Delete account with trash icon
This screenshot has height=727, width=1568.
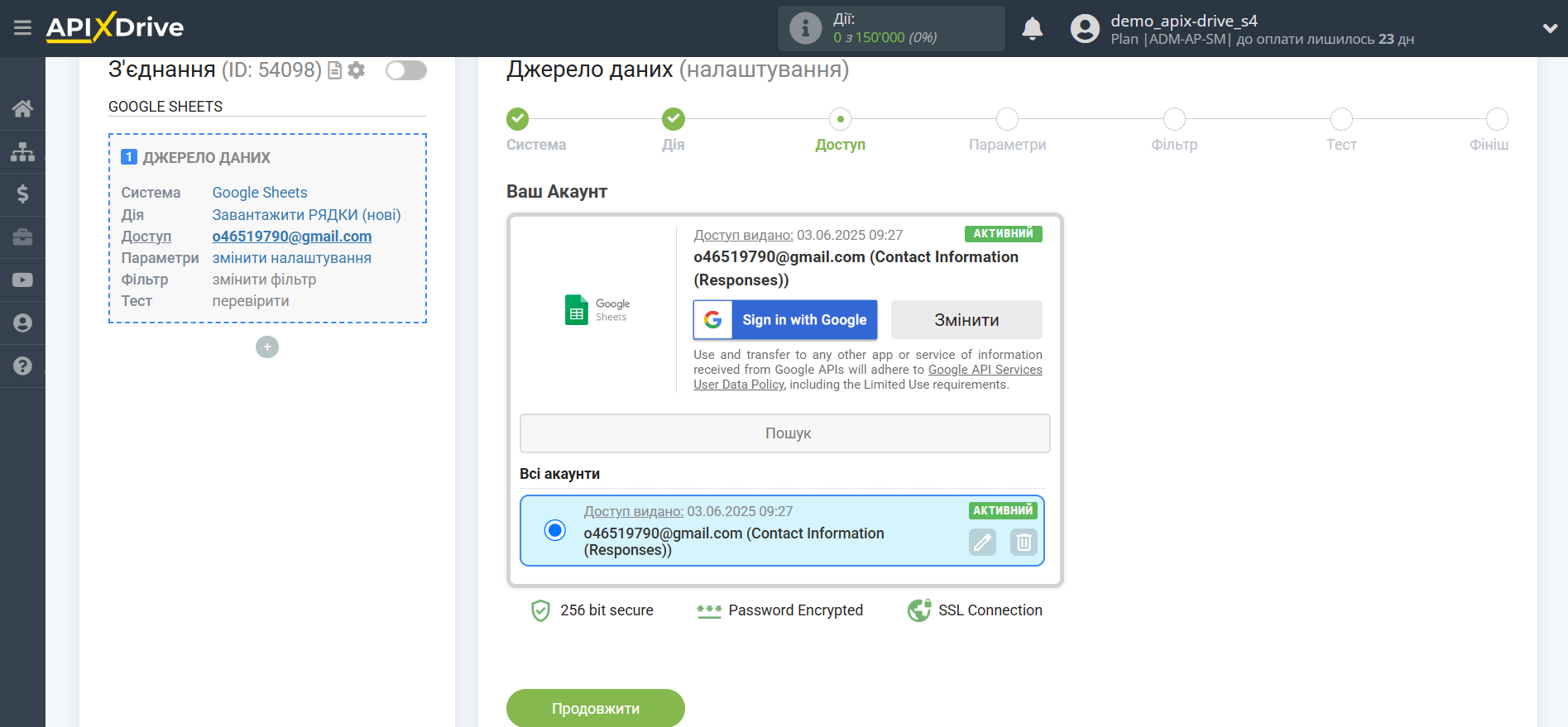pyautogui.click(x=1024, y=543)
